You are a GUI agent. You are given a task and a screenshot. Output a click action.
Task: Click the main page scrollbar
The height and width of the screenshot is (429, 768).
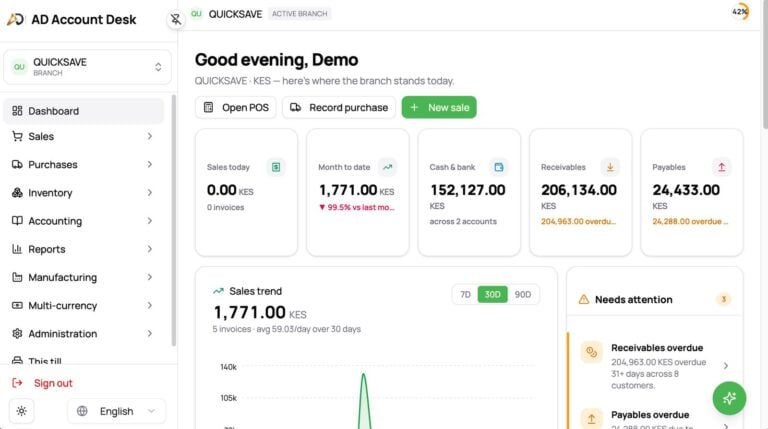coord(765,65)
